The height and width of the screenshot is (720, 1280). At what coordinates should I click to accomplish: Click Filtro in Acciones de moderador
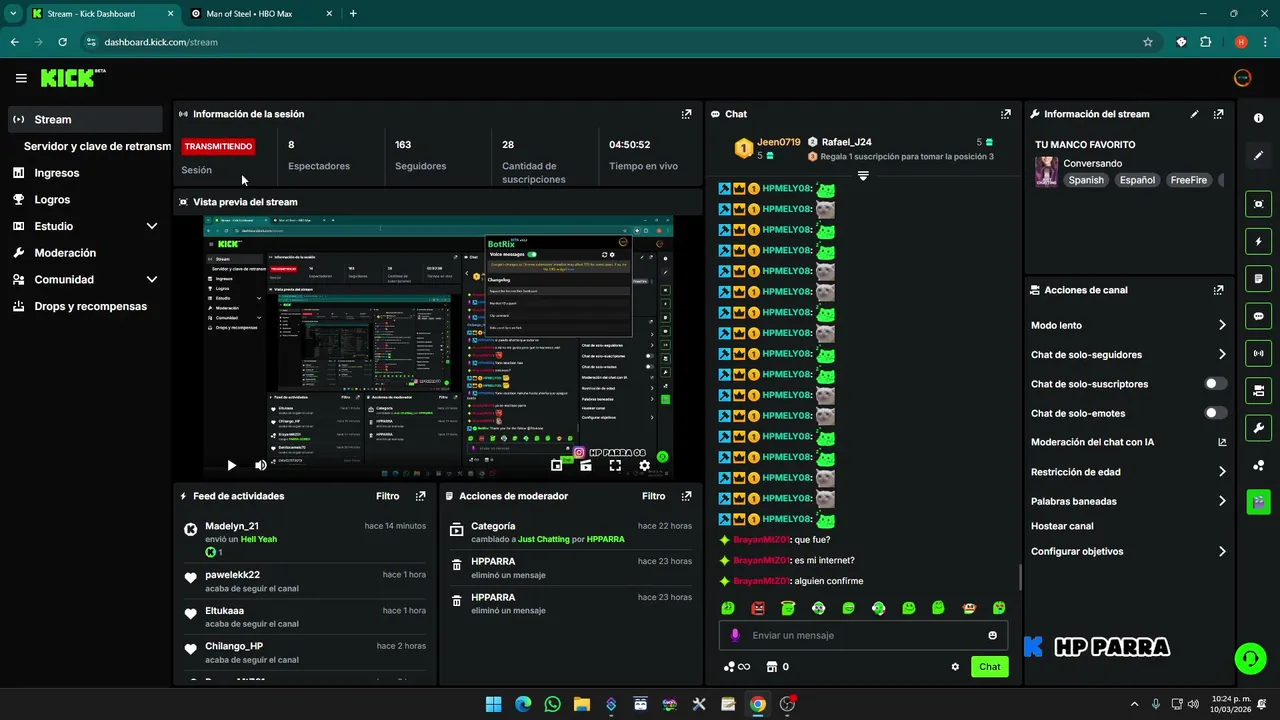[653, 496]
